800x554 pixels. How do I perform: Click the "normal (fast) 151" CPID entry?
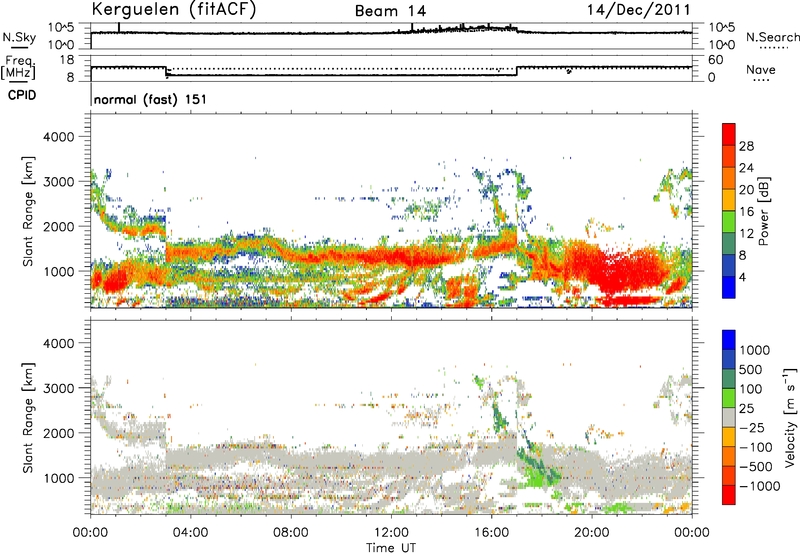point(151,99)
